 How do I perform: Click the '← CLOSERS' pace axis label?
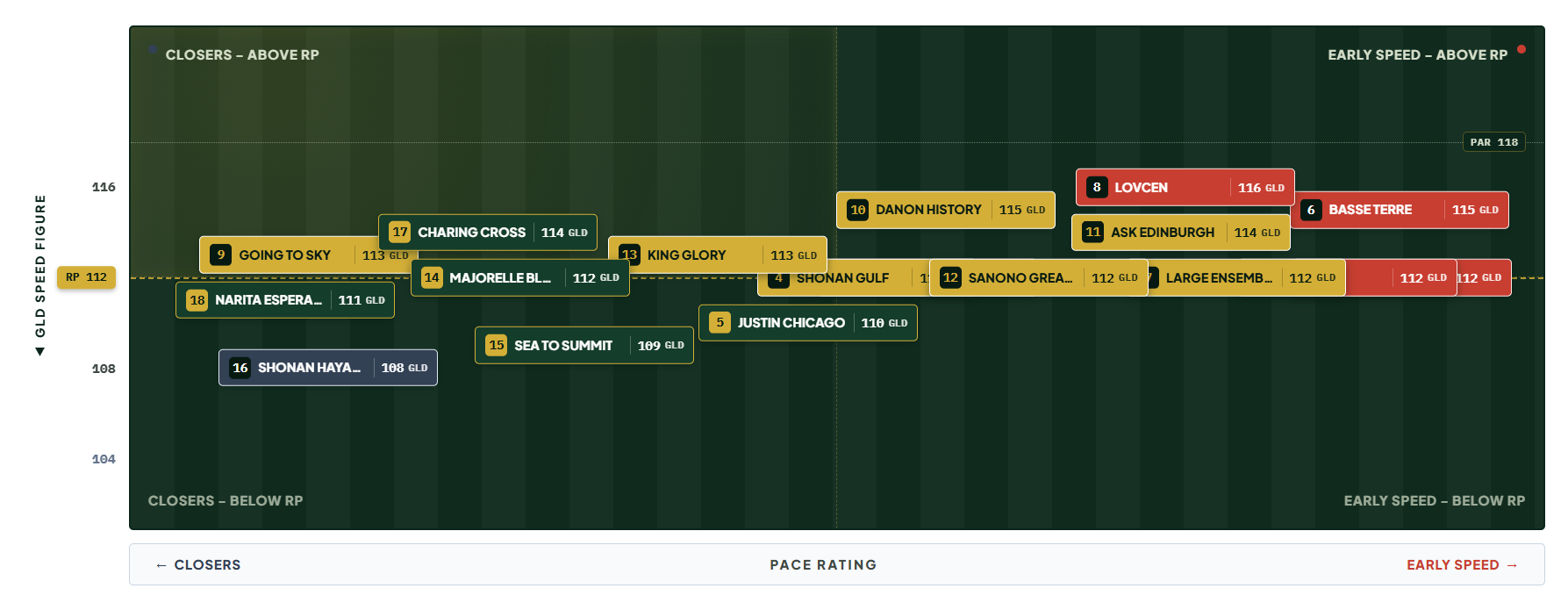point(198,565)
